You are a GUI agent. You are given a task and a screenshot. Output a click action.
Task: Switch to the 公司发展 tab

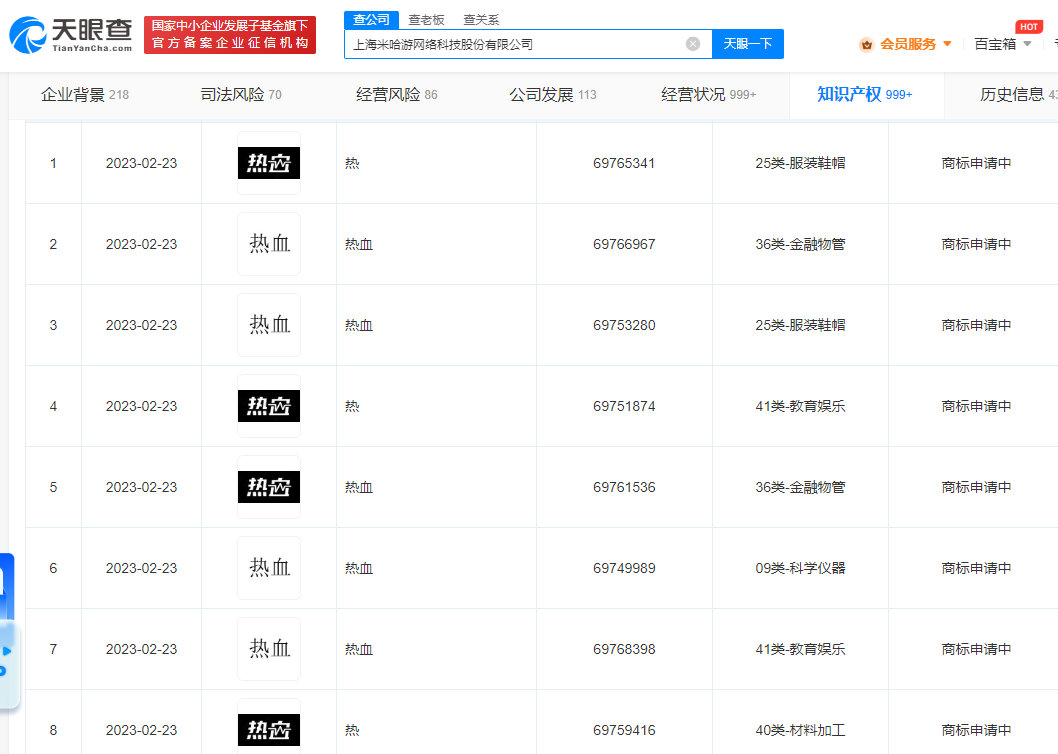pos(552,95)
